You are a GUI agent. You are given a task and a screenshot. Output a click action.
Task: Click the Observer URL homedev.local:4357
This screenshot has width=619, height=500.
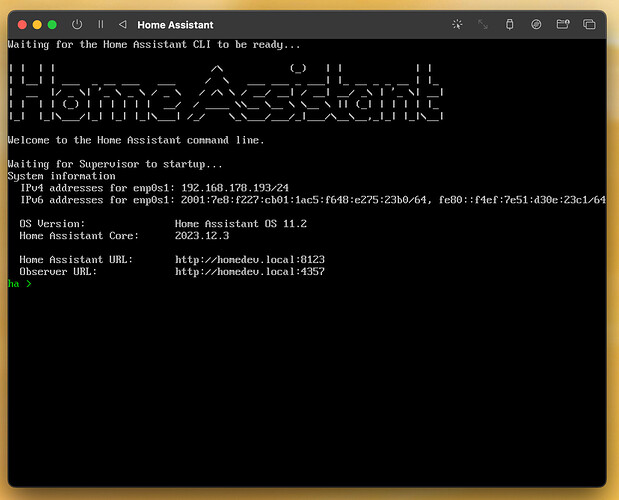click(249, 272)
